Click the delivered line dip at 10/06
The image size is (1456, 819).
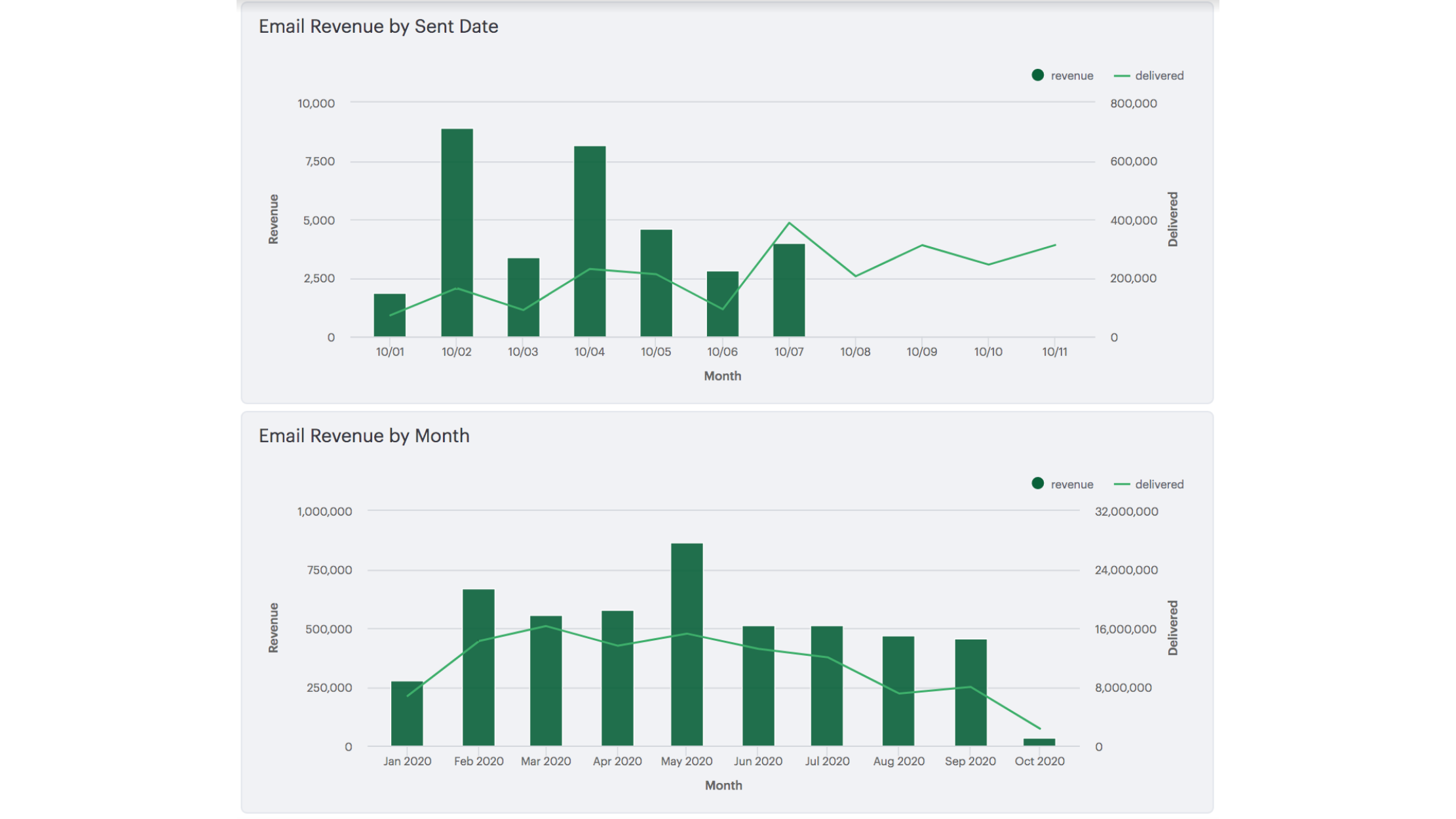[723, 309]
